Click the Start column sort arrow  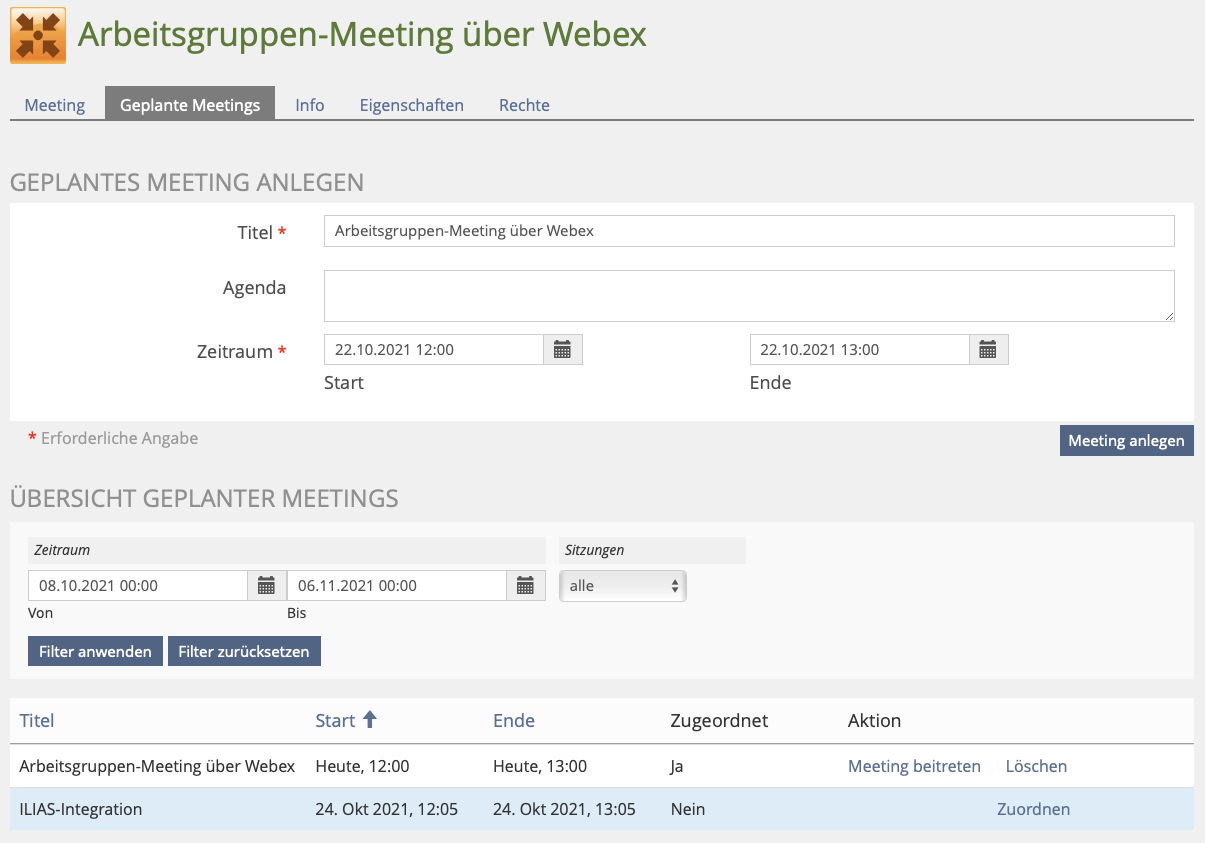pyautogui.click(x=370, y=720)
